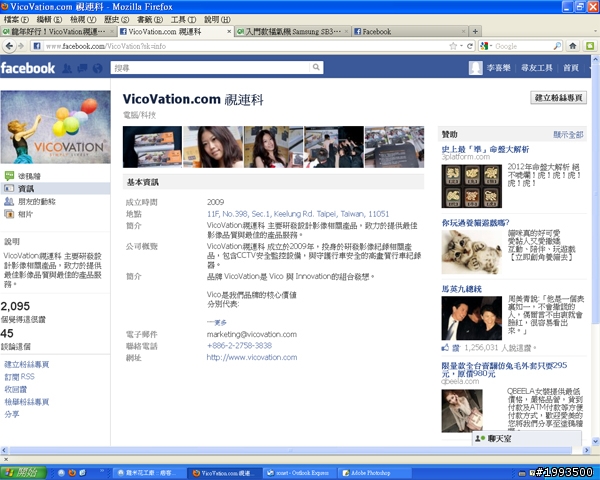The width and height of the screenshot is (600, 480).
Task: Click 尋友工具 in Facebook header
Action: 537,68
